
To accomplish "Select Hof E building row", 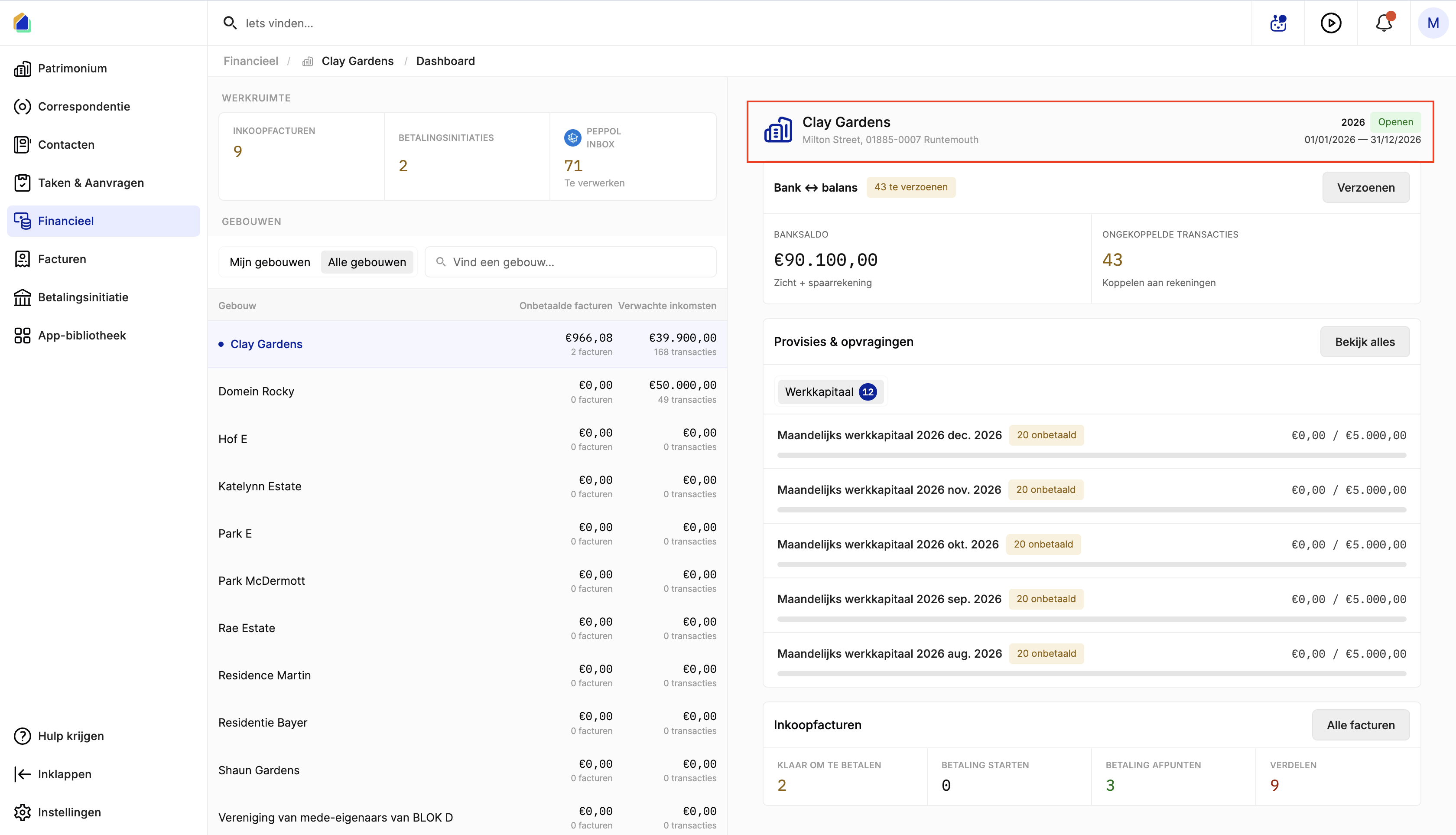I will [x=467, y=439].
